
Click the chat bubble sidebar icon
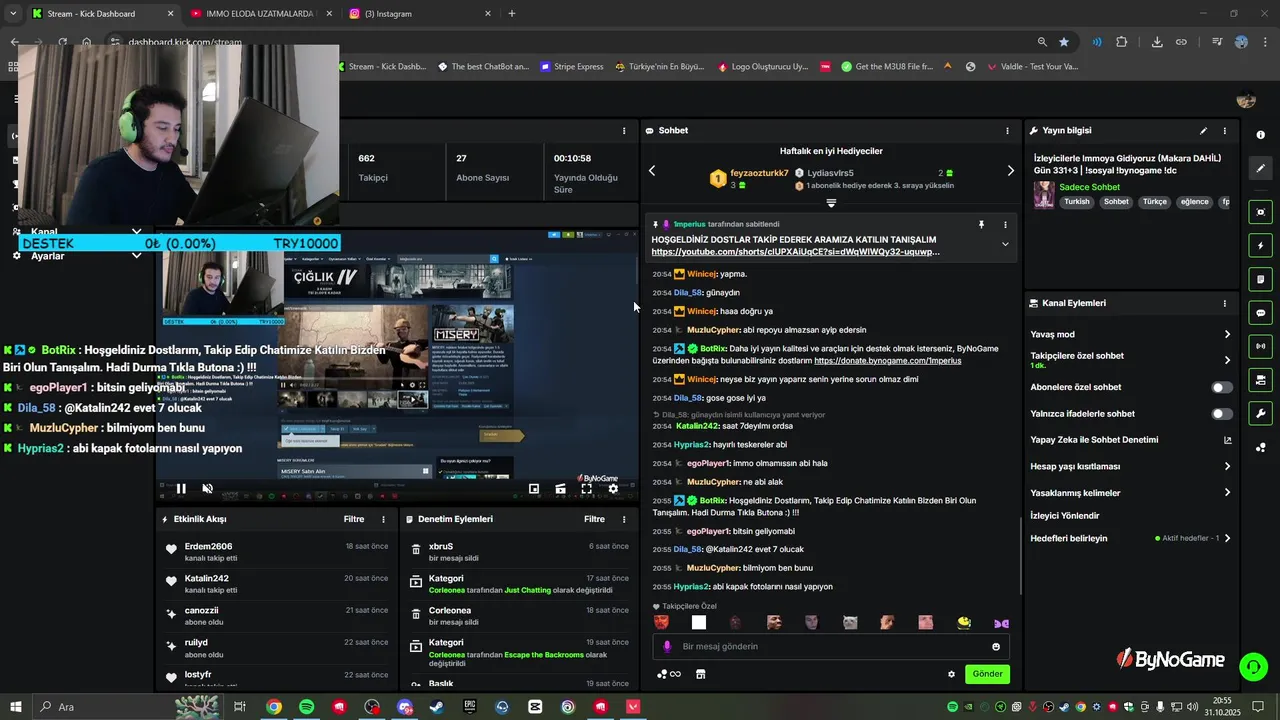1260,313
